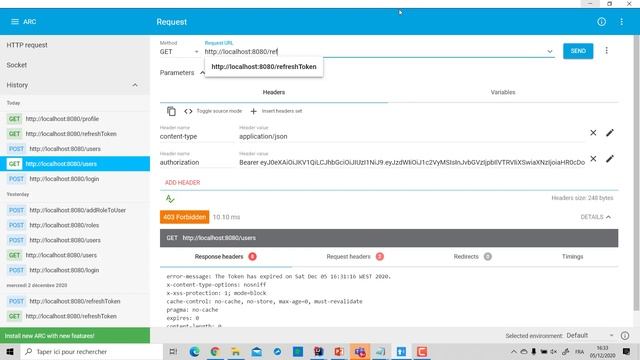Click the cache-control response header line
640x360 pixels.
coord(264,301)
